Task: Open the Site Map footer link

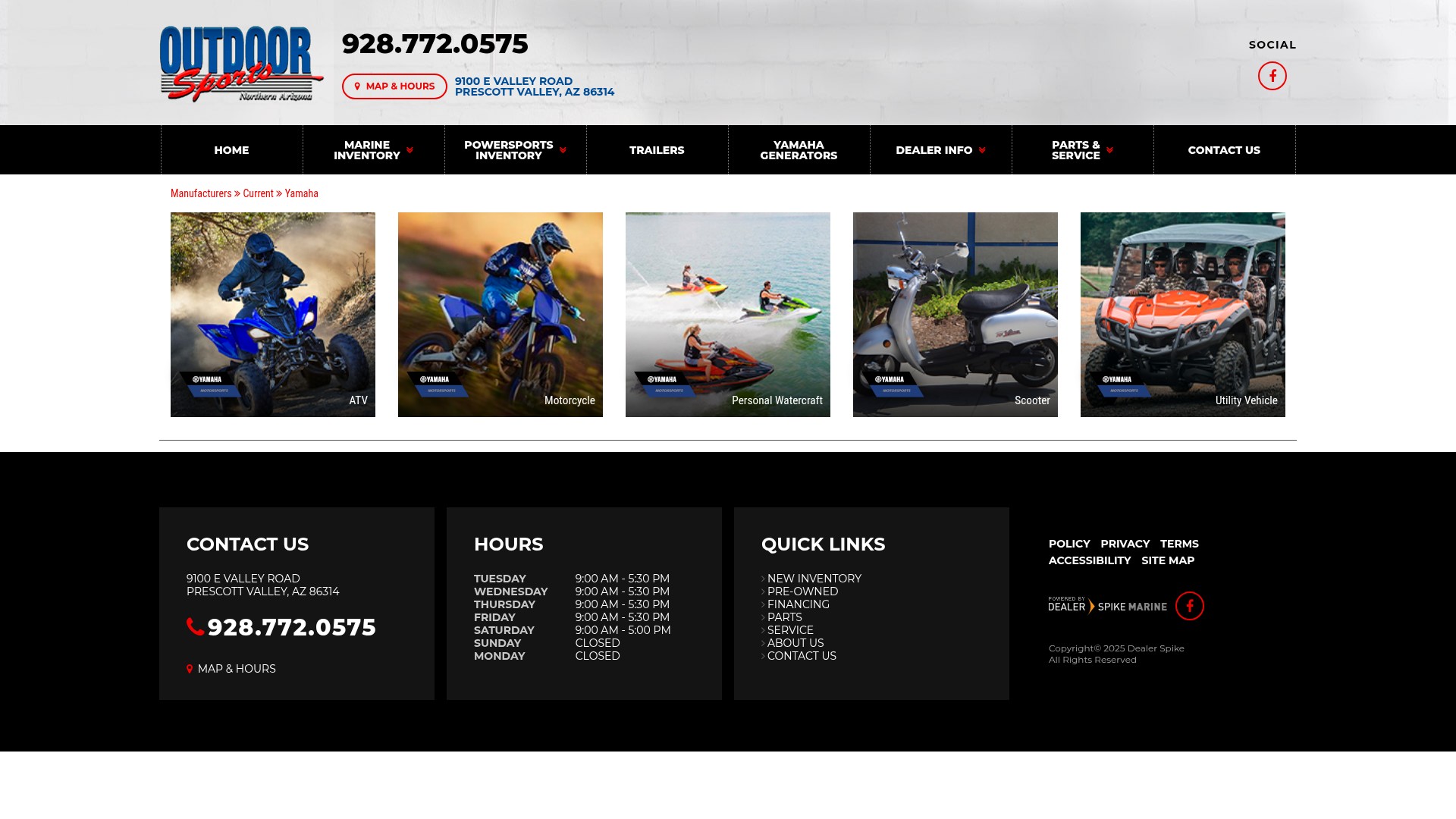Action: pos(1168,560)
